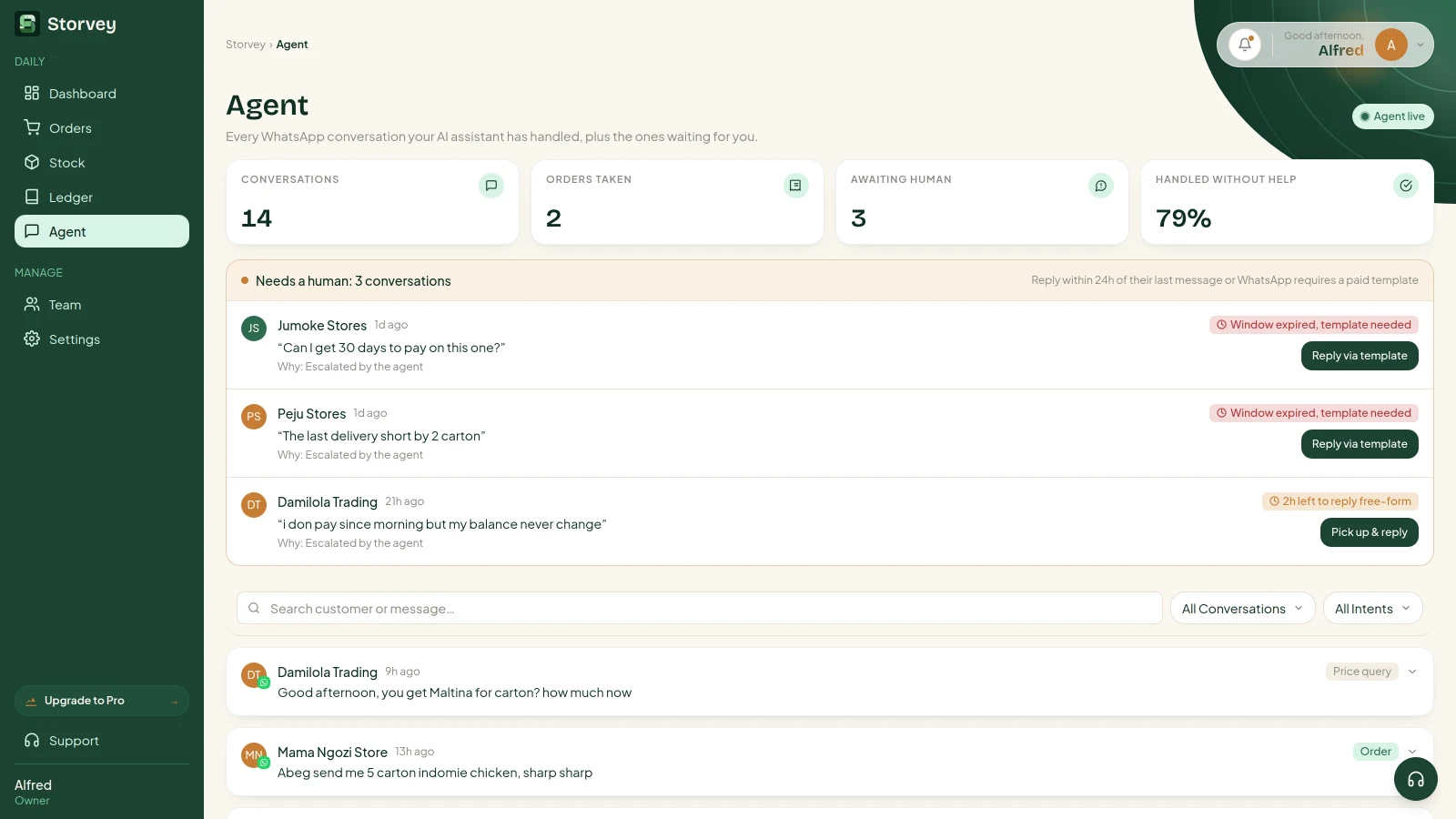Click Mama Ngozi Store MN avatar

click(x=254, y=755)
